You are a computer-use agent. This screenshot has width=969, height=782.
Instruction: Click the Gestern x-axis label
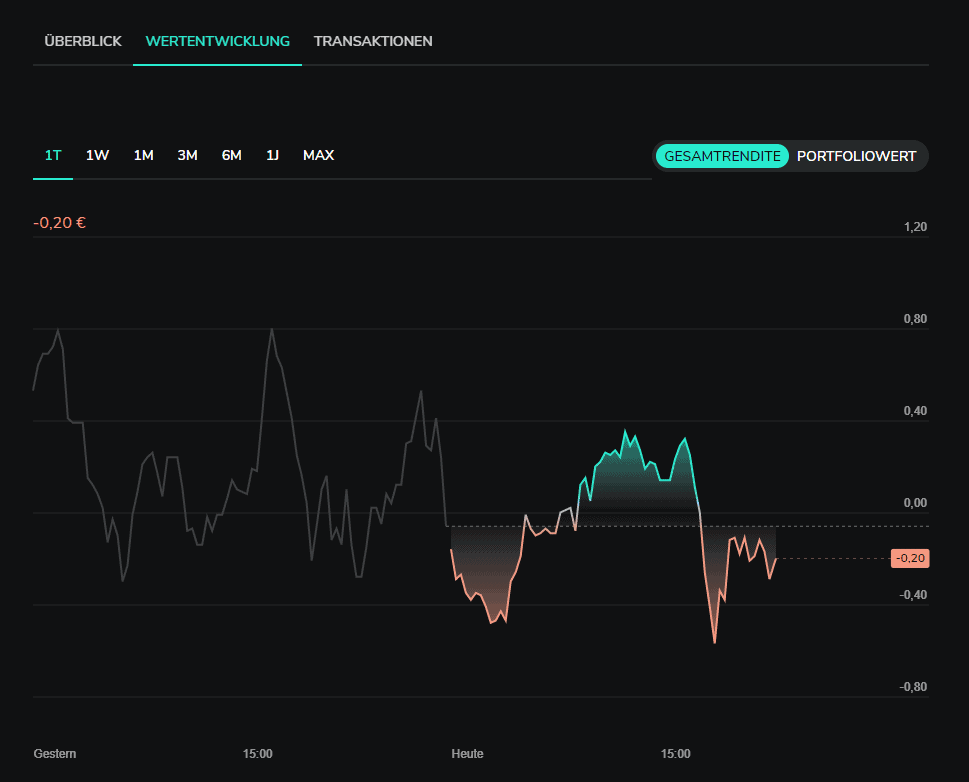coord(55,754)
